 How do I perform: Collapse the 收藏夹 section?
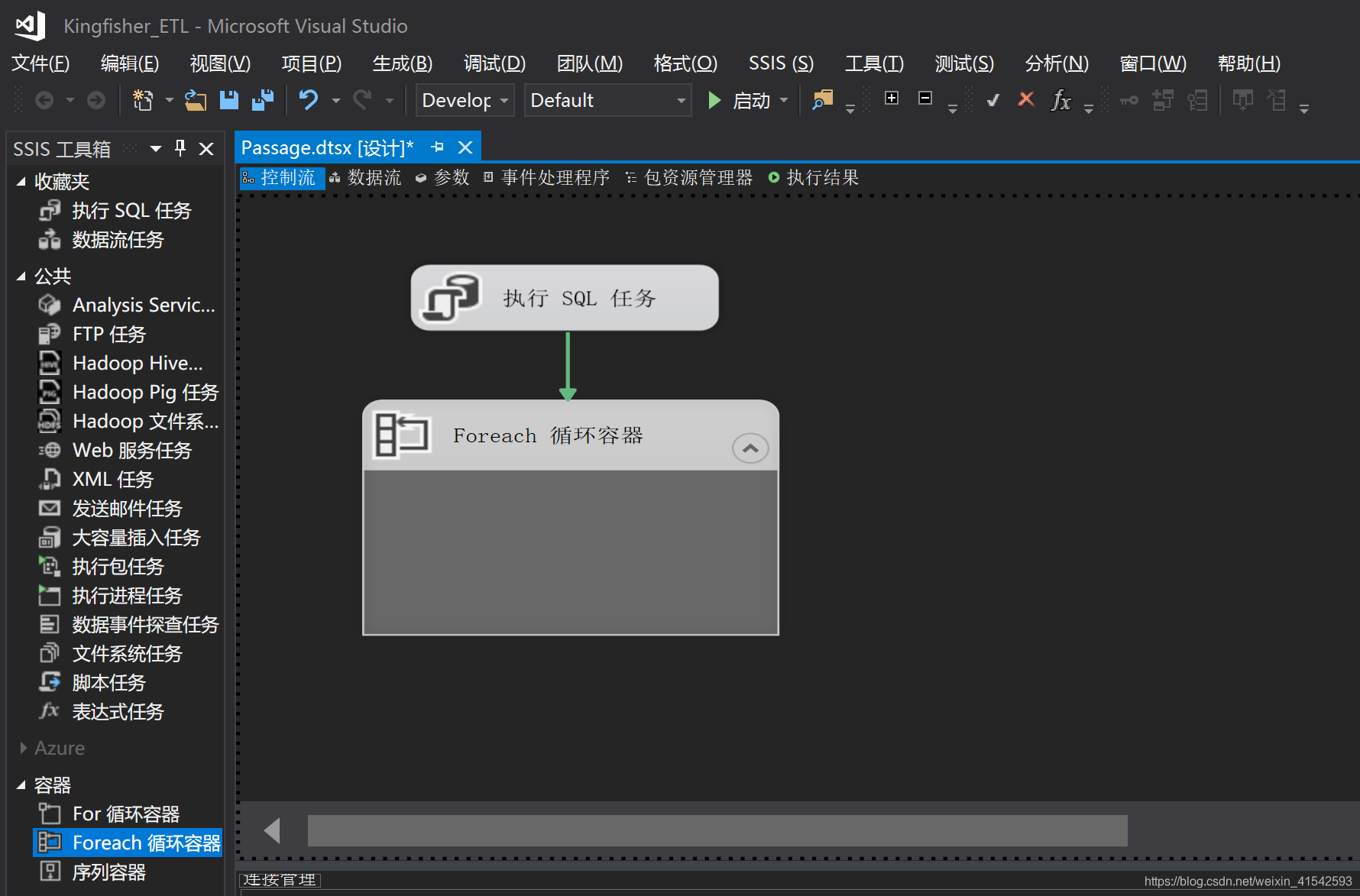21,182
